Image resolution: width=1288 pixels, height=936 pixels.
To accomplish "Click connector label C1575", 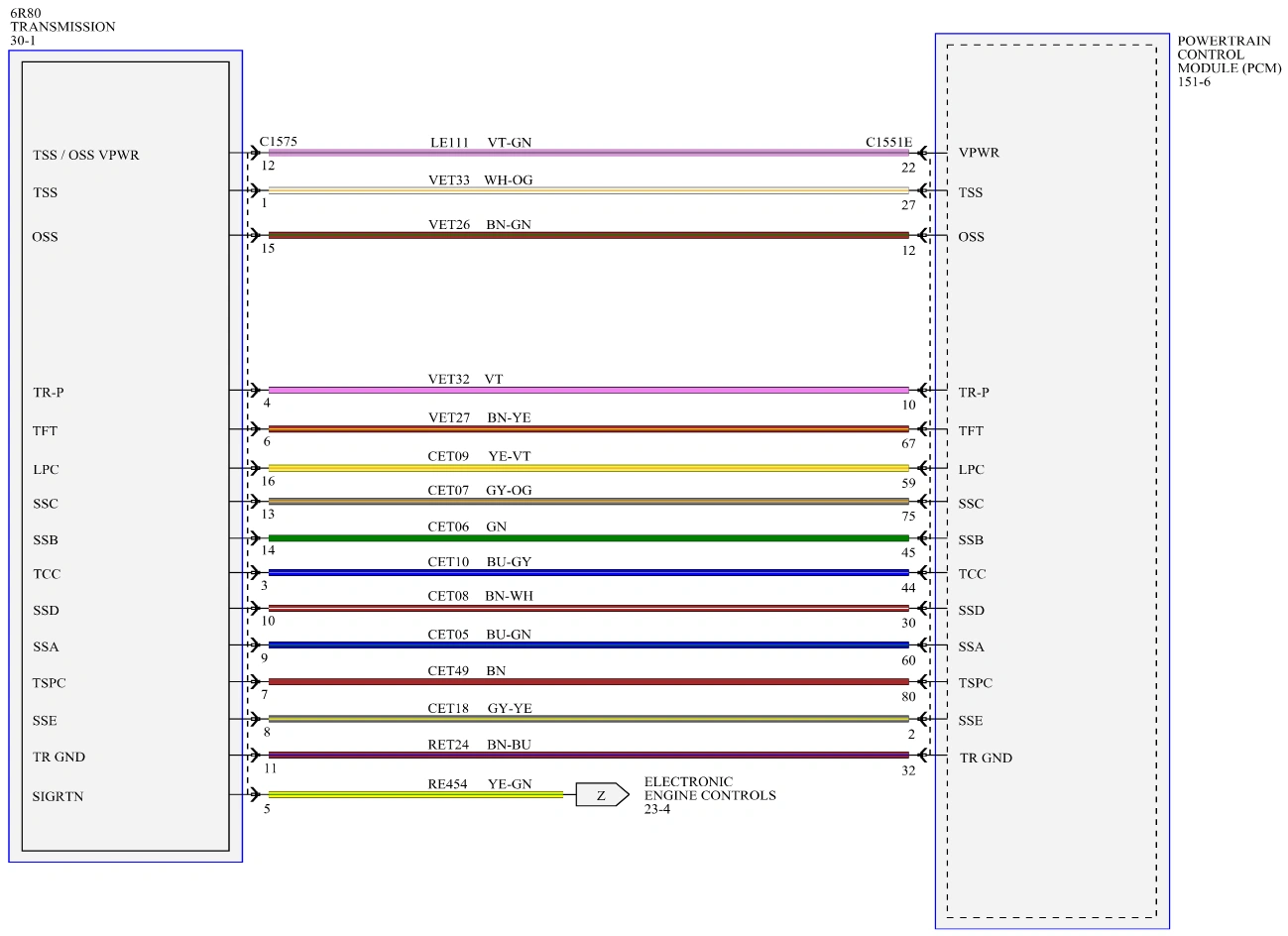I will pos(278,142).
